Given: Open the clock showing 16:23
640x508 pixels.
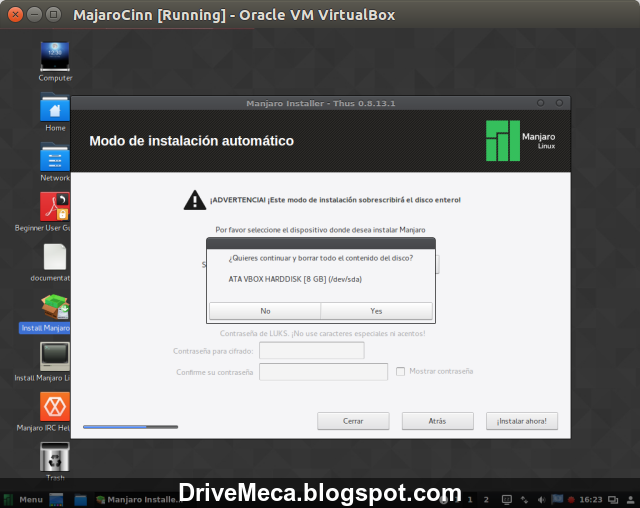Looking at the screenshot, I should click(x=591, y=499).
